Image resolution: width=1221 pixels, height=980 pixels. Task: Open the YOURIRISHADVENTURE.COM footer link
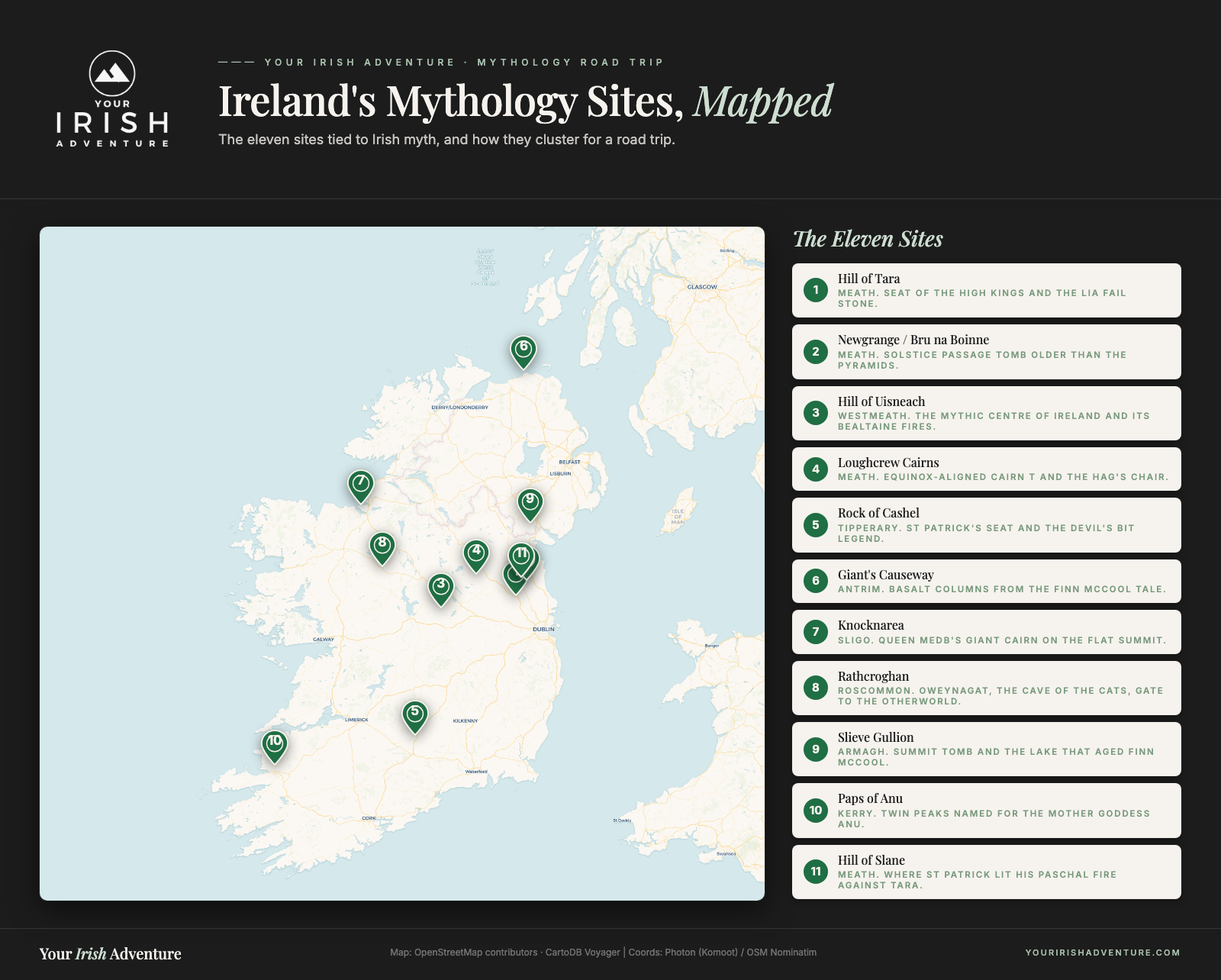pos(1103,953)
